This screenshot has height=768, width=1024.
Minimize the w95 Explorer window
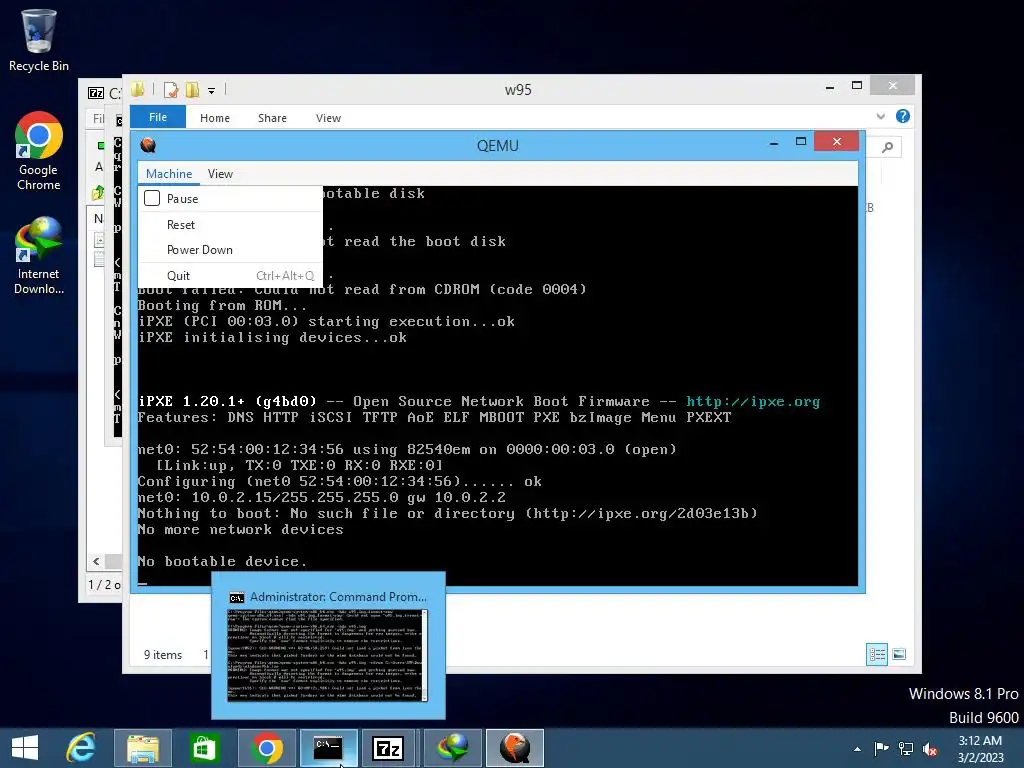tap(829, 87)
